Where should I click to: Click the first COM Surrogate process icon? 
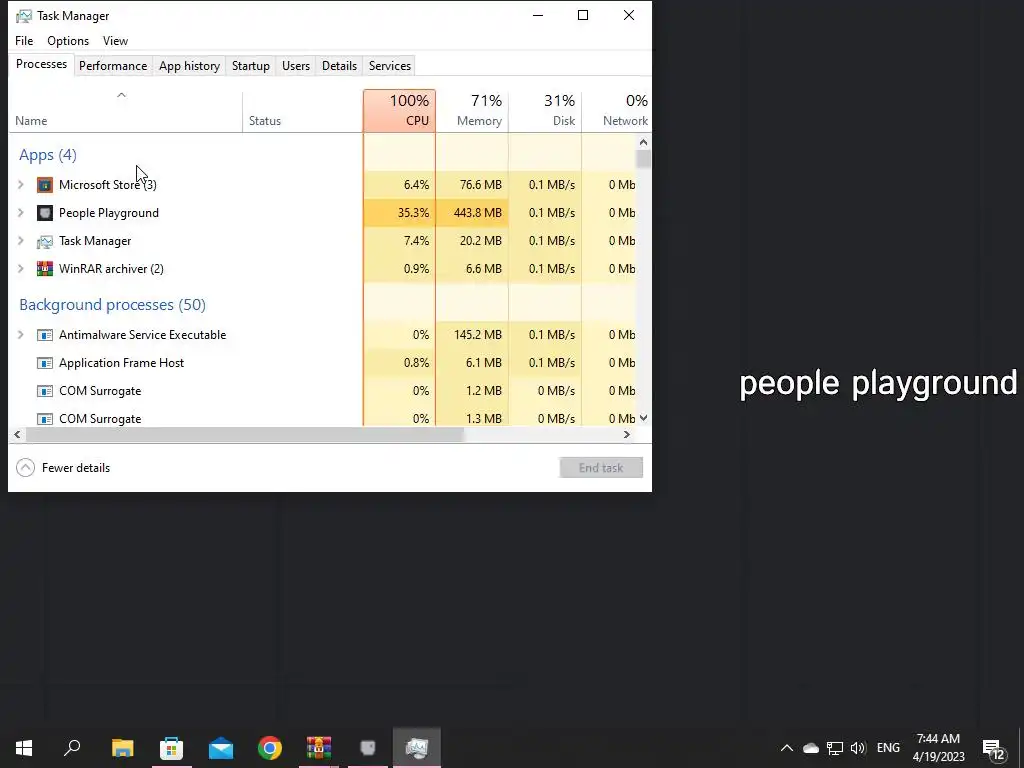point(44,391)
